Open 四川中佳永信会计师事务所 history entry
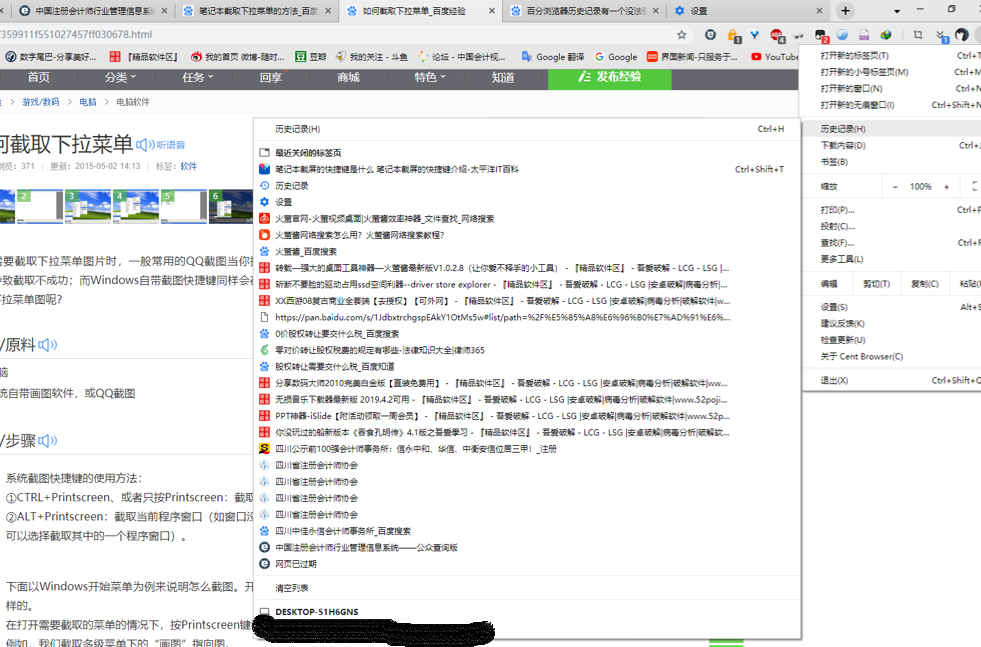This screenshot has width=981, height=647. pyautogui.click(x=527, y=531)
